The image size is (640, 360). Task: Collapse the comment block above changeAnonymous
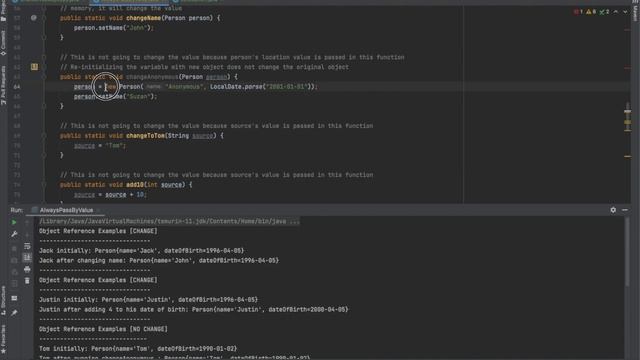(x=44, y=57)
